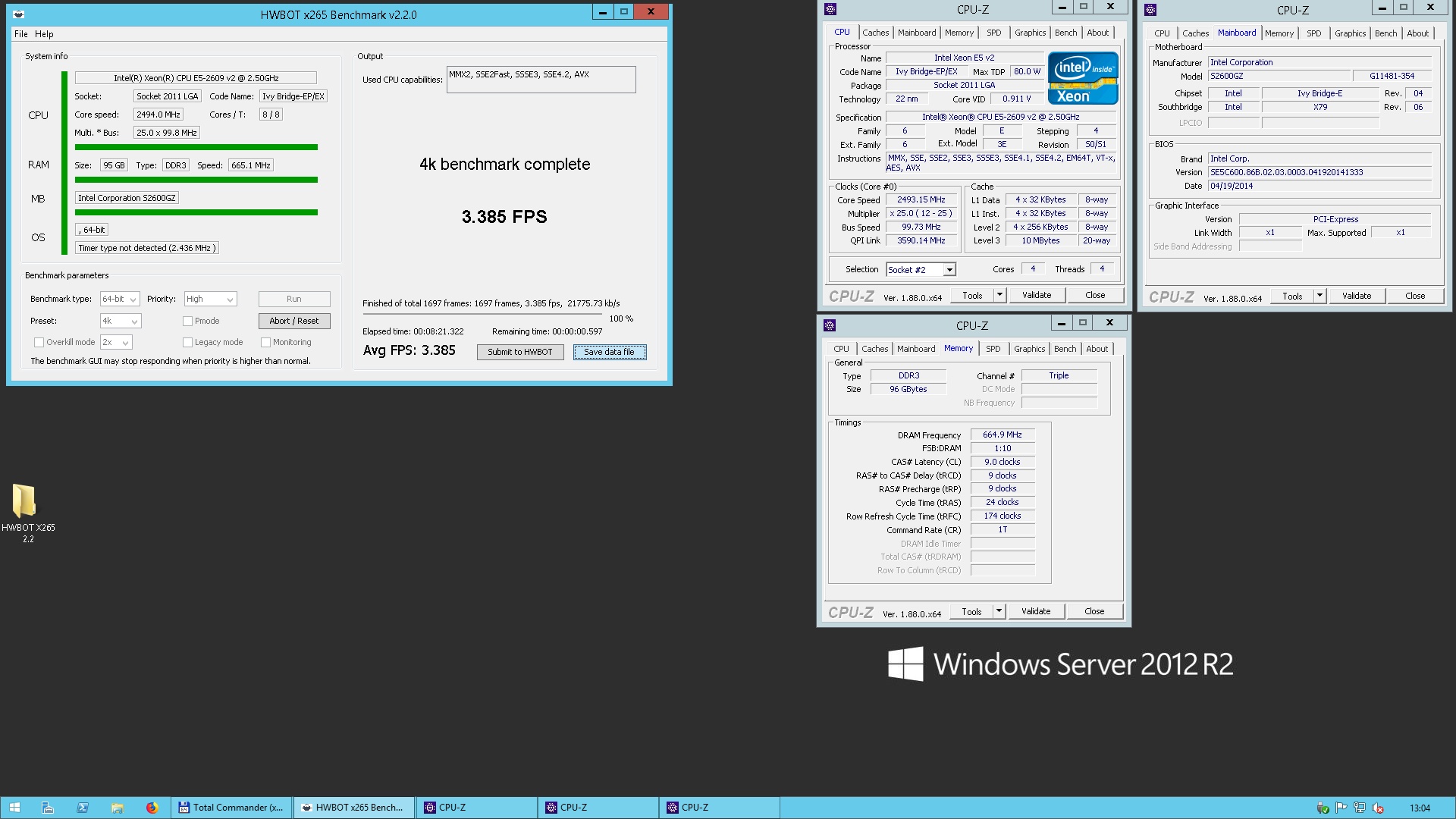Click the top-left CPU-Z window title icon
This screenshot has width=1456, height=819.
[x=830, y=9]
